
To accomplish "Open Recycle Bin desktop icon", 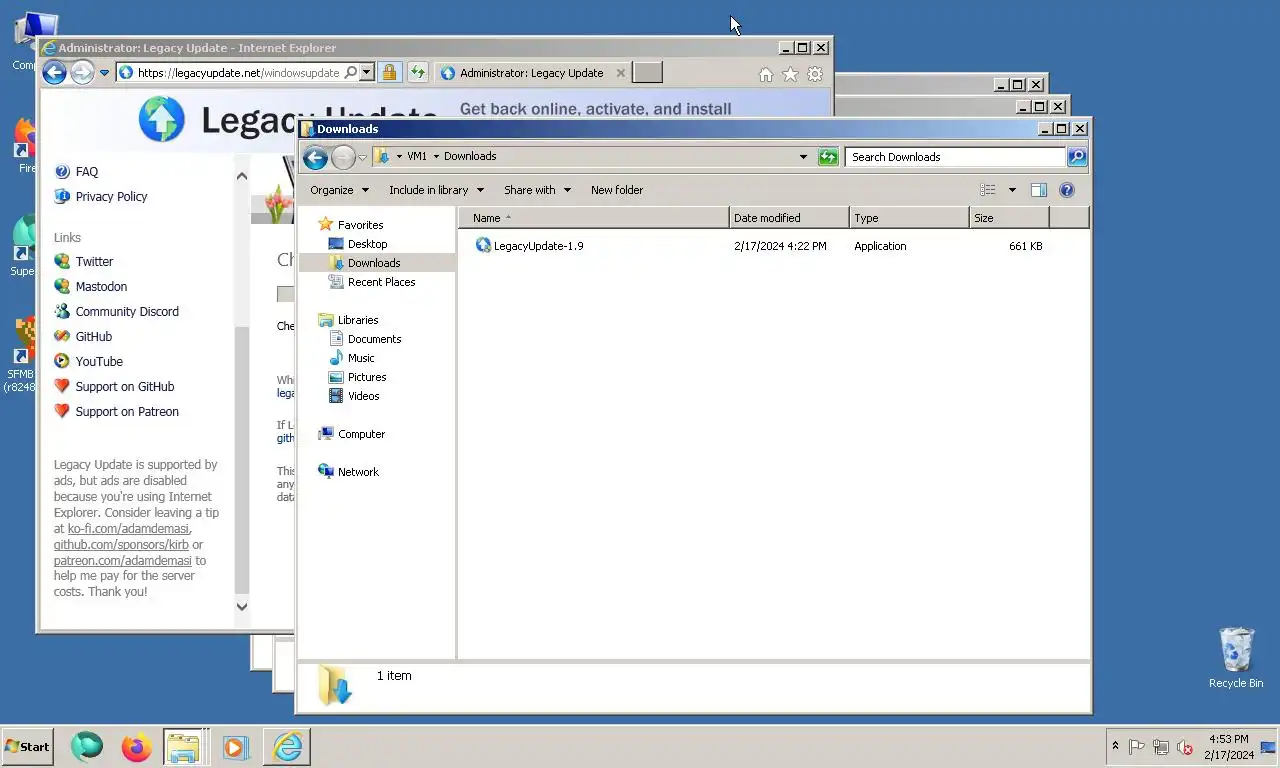I will [1236, 658].
